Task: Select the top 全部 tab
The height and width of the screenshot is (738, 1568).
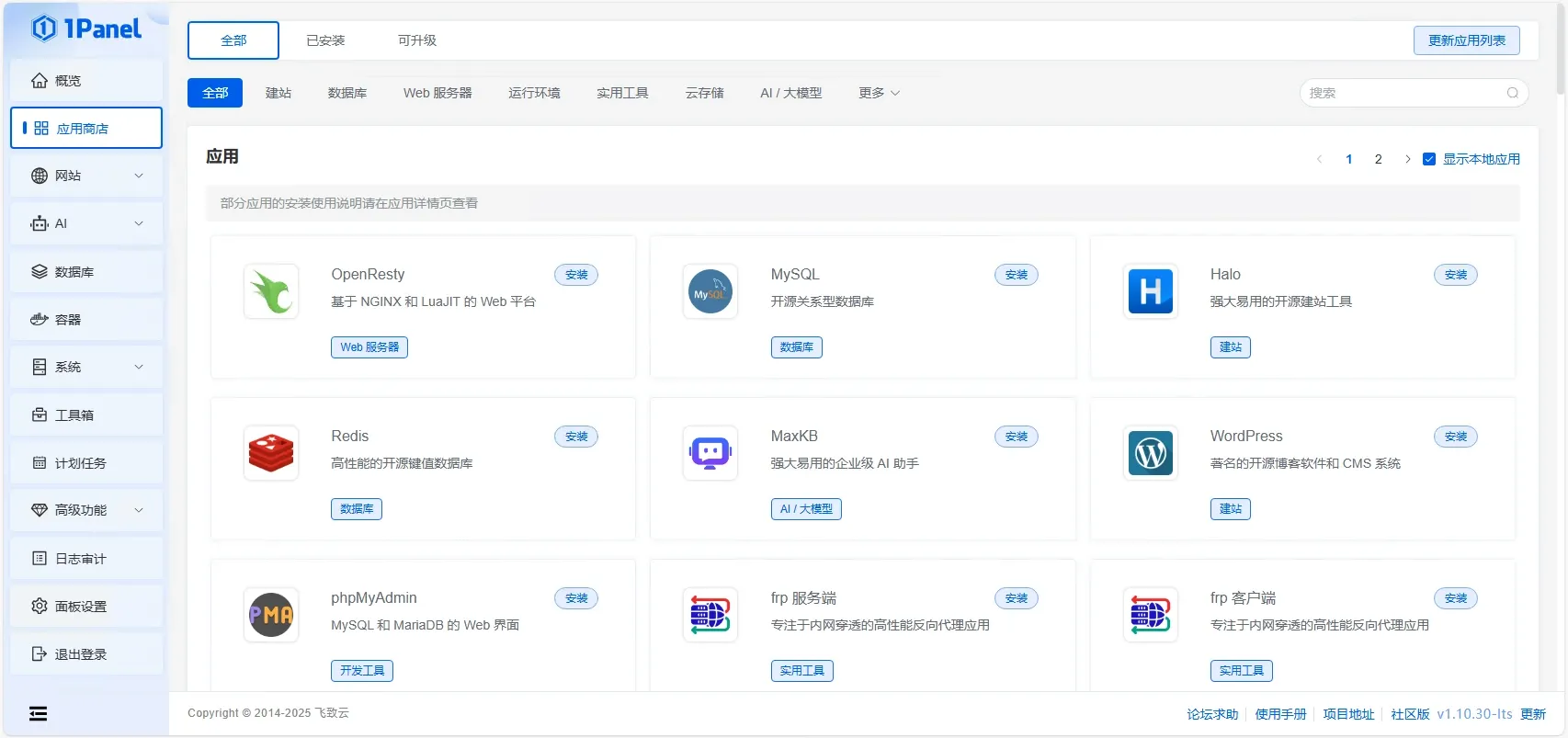Action: point(233,40)
